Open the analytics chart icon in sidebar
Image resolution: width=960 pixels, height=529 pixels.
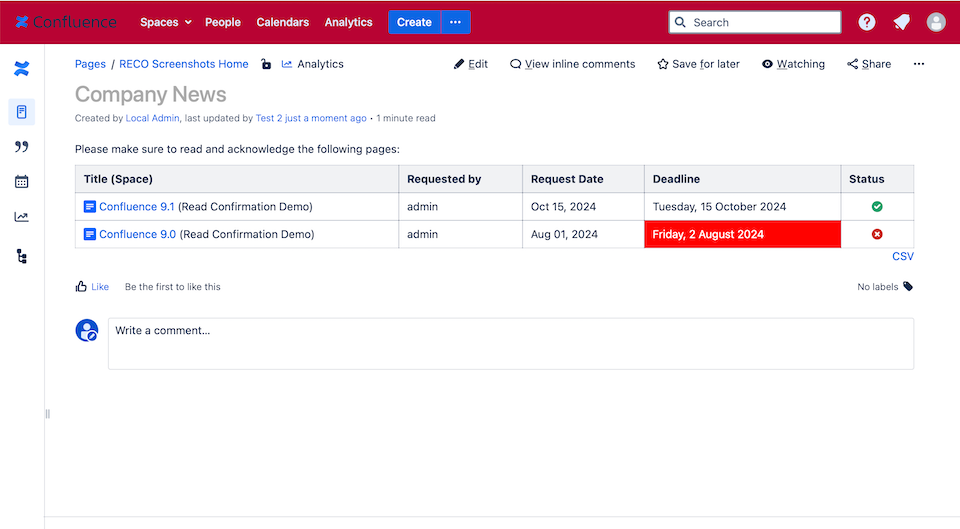point(21,217)
